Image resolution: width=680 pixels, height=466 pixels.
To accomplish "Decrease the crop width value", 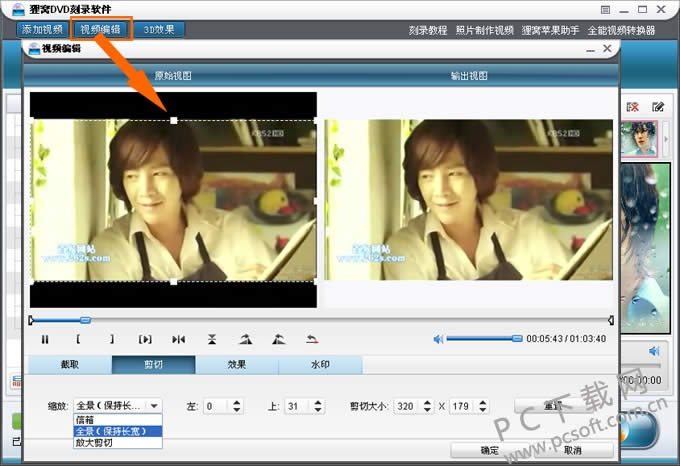I will point(427,410).
